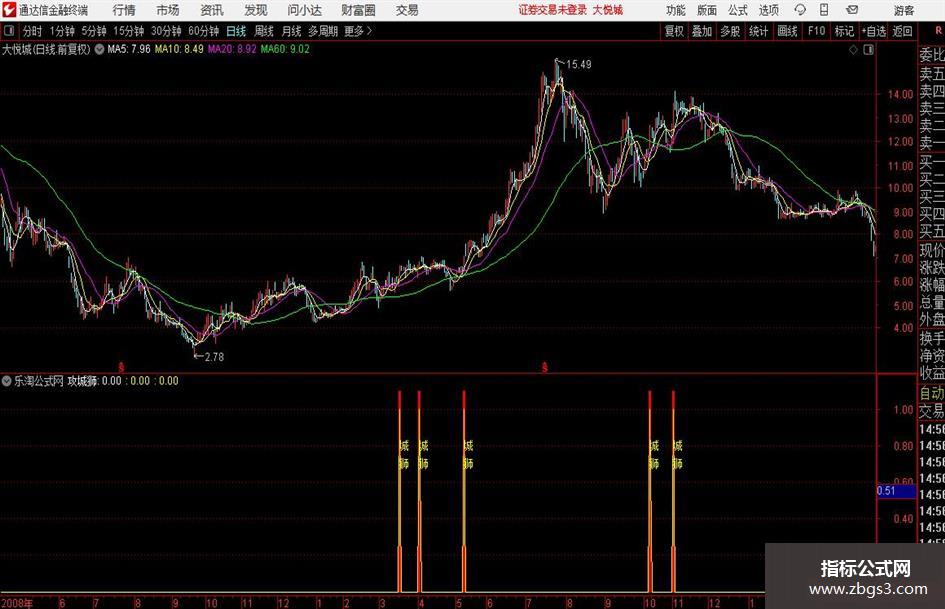The width and height of the screenshot is (945, 609).
Task: Switch to 60分钟 period
Action: (204, 31)
